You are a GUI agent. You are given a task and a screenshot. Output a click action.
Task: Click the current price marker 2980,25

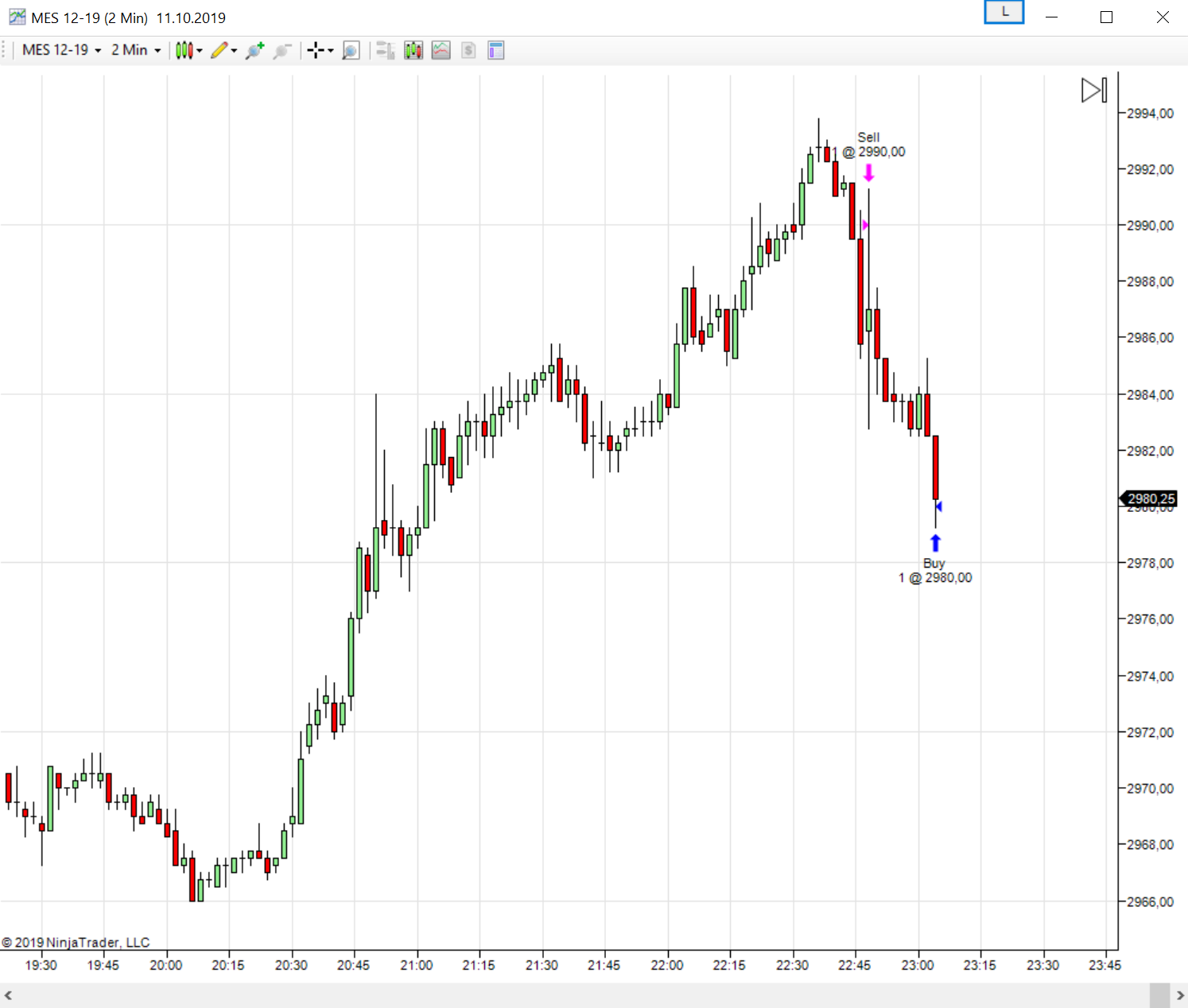1149,498
